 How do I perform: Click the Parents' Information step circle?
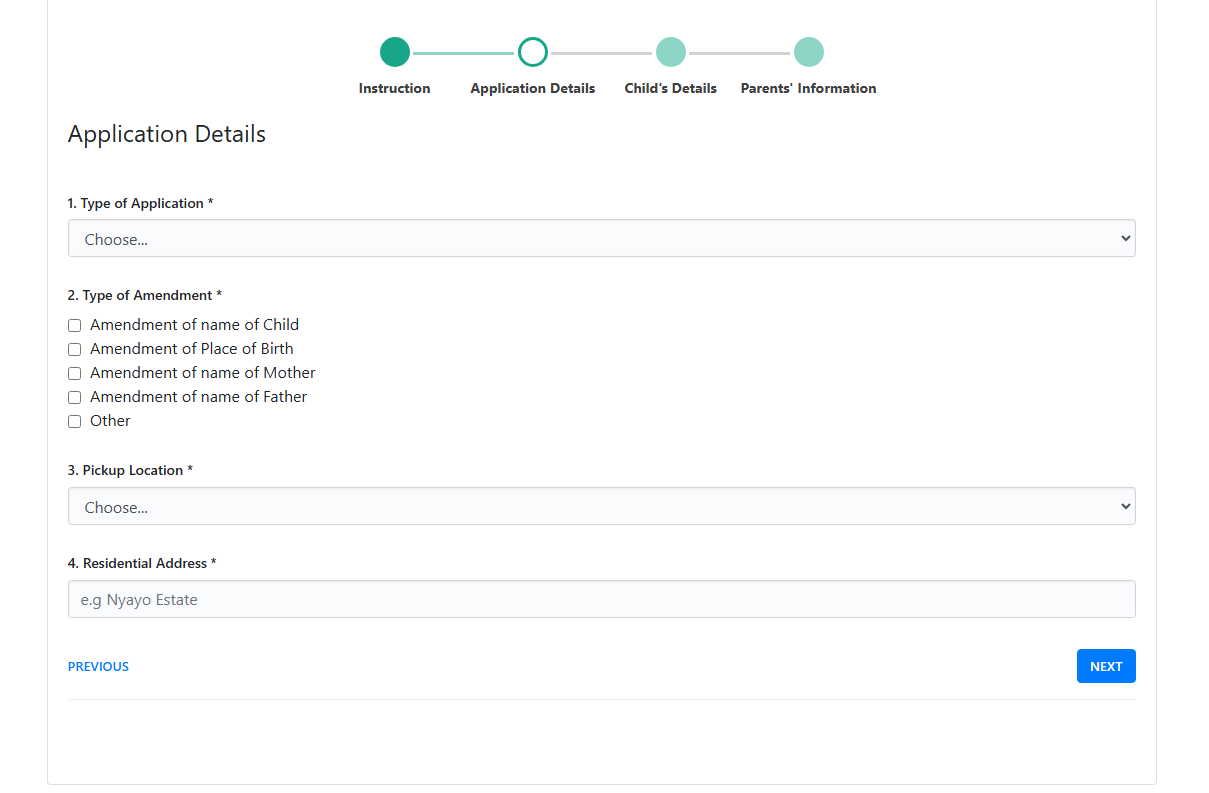(x=808, y=51)
